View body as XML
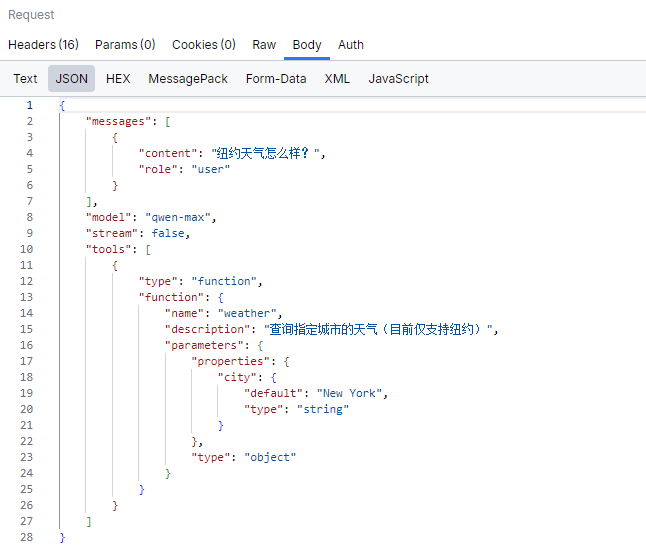 [x=337, y=78]
